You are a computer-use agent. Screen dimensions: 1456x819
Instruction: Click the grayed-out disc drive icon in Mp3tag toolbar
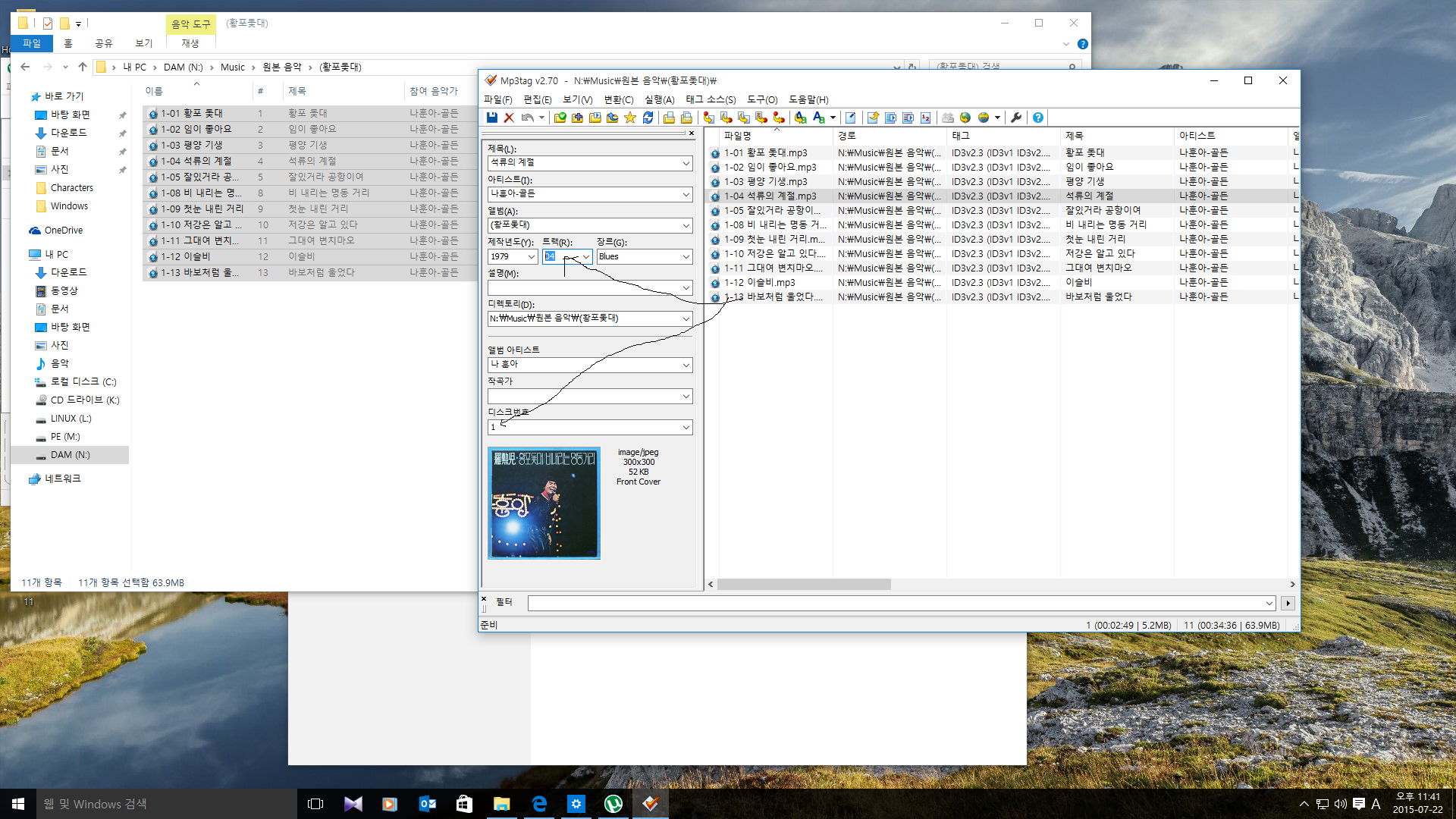948,118
